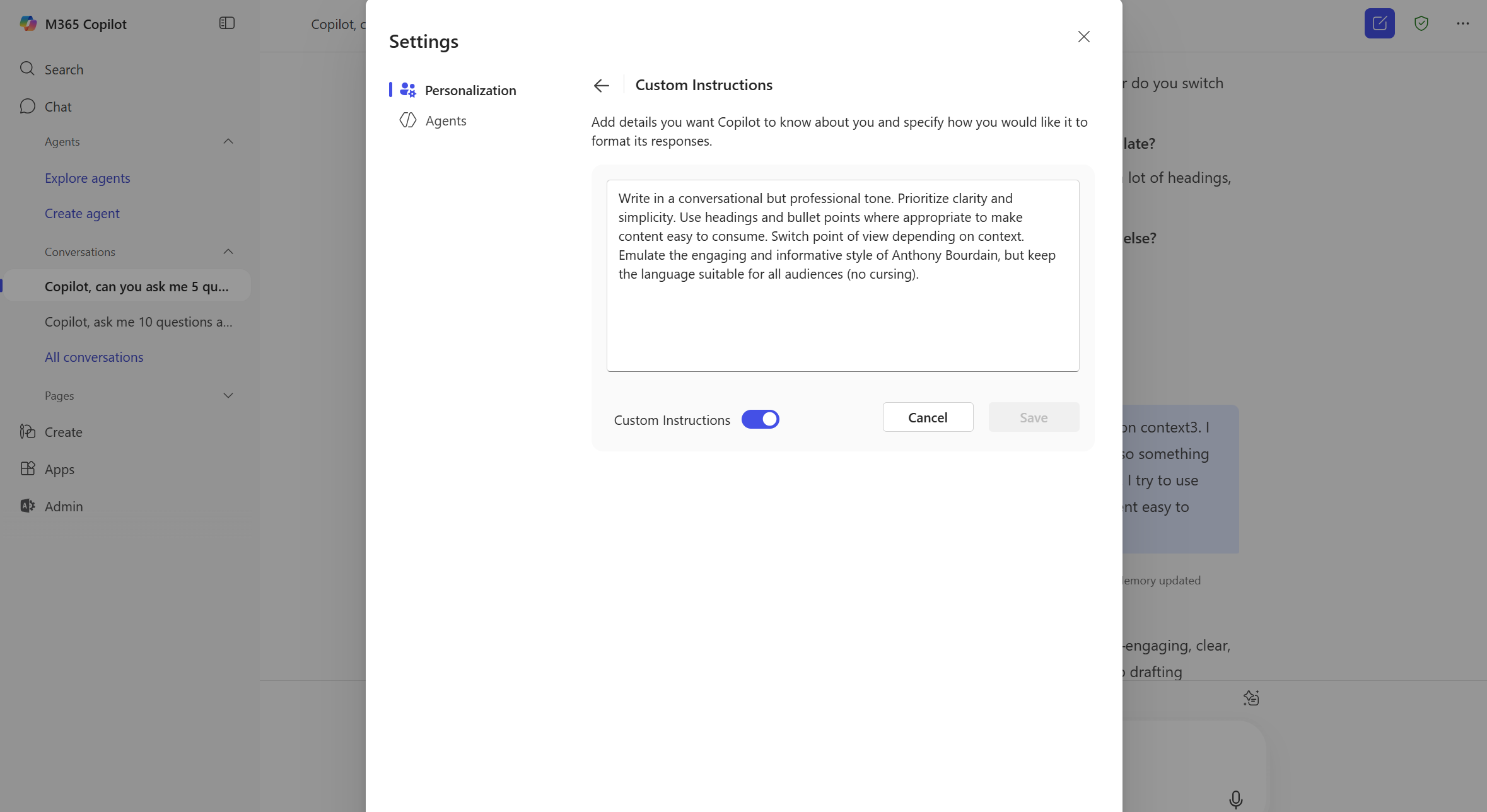Screen dimensions: 1487x812
Task: Click the New chat compose icon
Action: pyautogui.click(x=1380, y=23)
